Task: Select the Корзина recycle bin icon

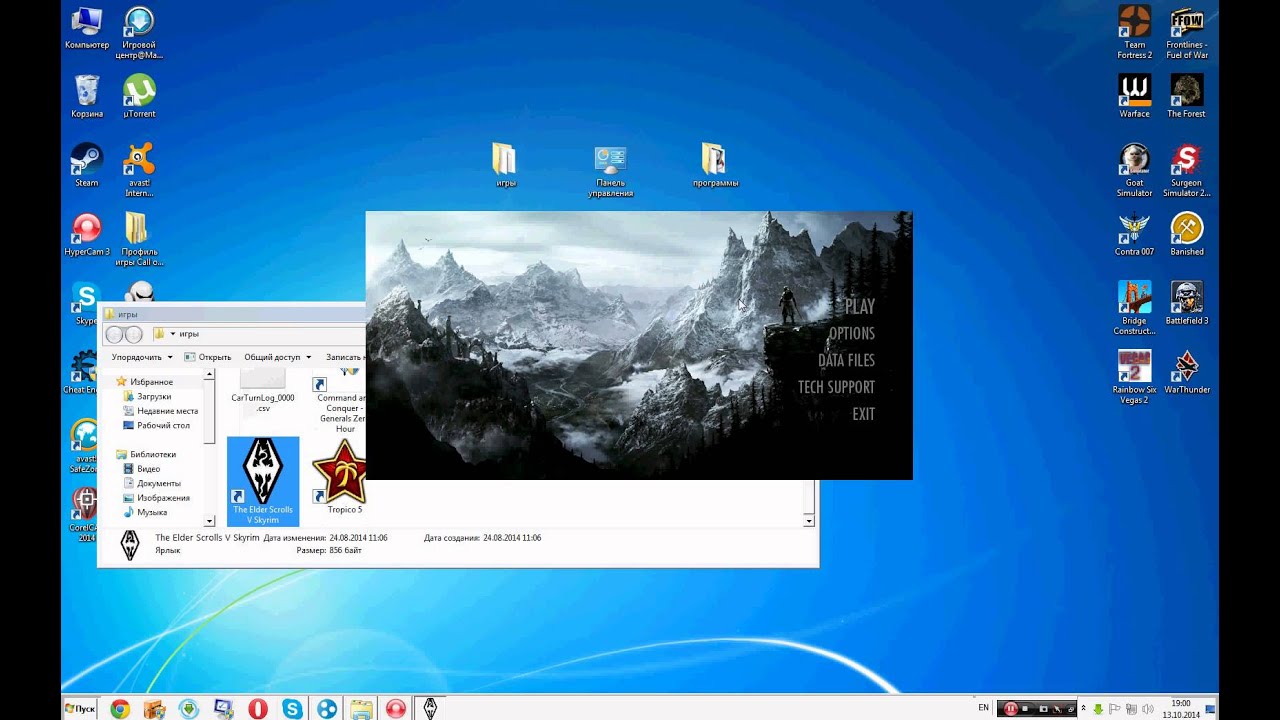Action: pyautogui.click(x=87, y=97)
